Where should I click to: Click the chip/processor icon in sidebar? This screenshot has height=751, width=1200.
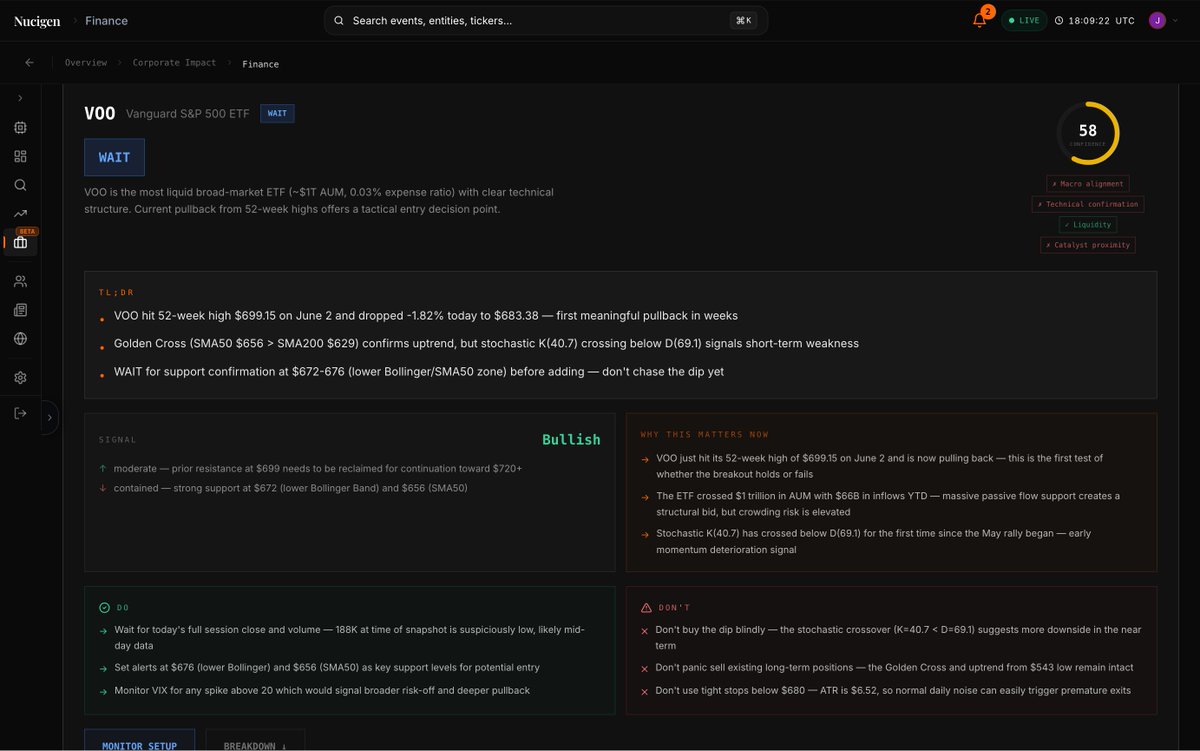tap(20, 128)
